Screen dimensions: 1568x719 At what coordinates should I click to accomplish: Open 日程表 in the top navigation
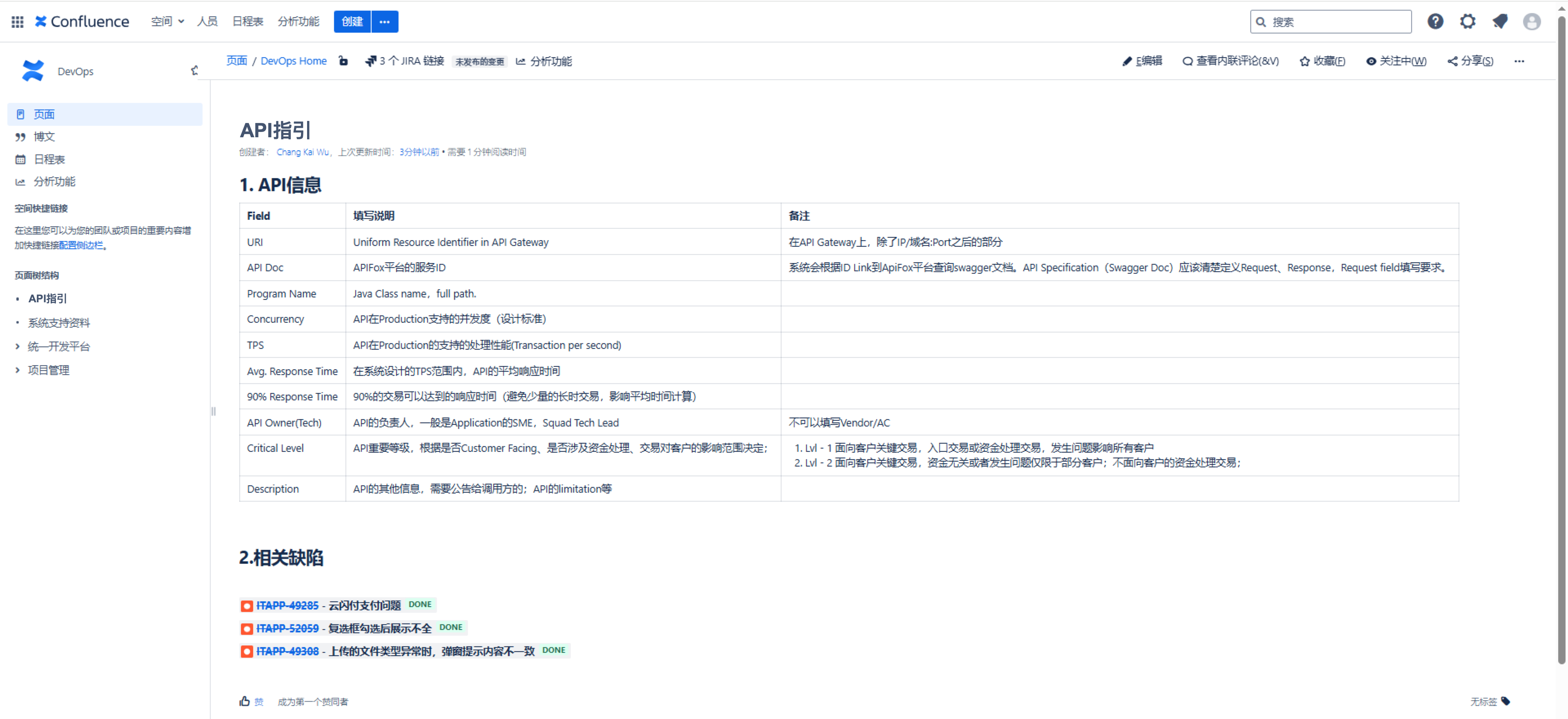(248, 22)
